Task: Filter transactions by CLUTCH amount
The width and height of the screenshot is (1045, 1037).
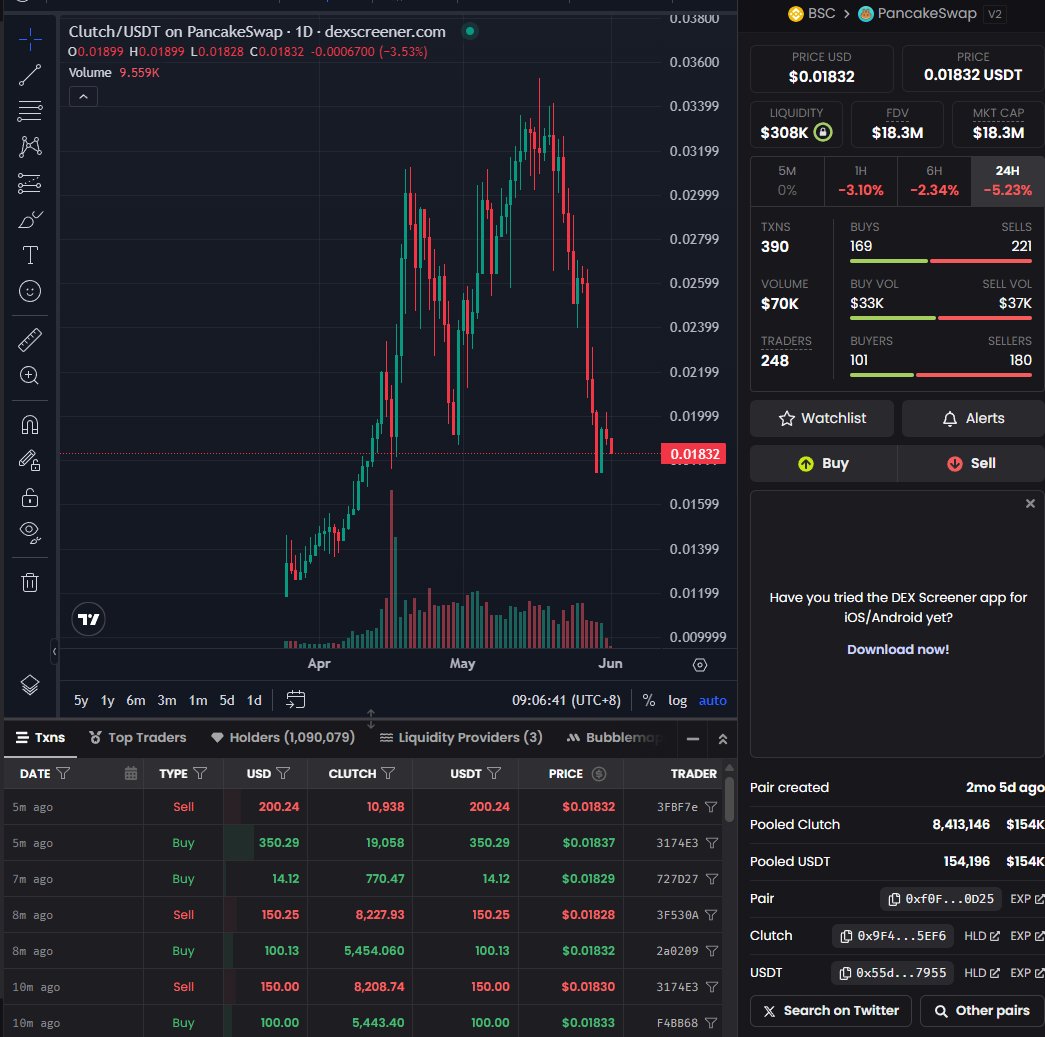Action: click(389, 773)
